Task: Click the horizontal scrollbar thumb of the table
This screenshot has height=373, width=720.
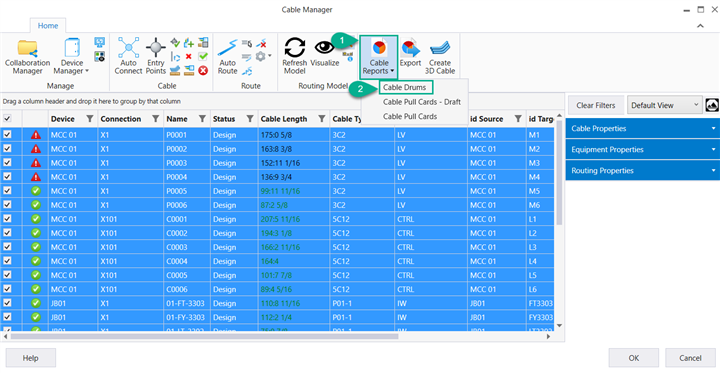Action: pyautogui.click(x=205, y=336)
